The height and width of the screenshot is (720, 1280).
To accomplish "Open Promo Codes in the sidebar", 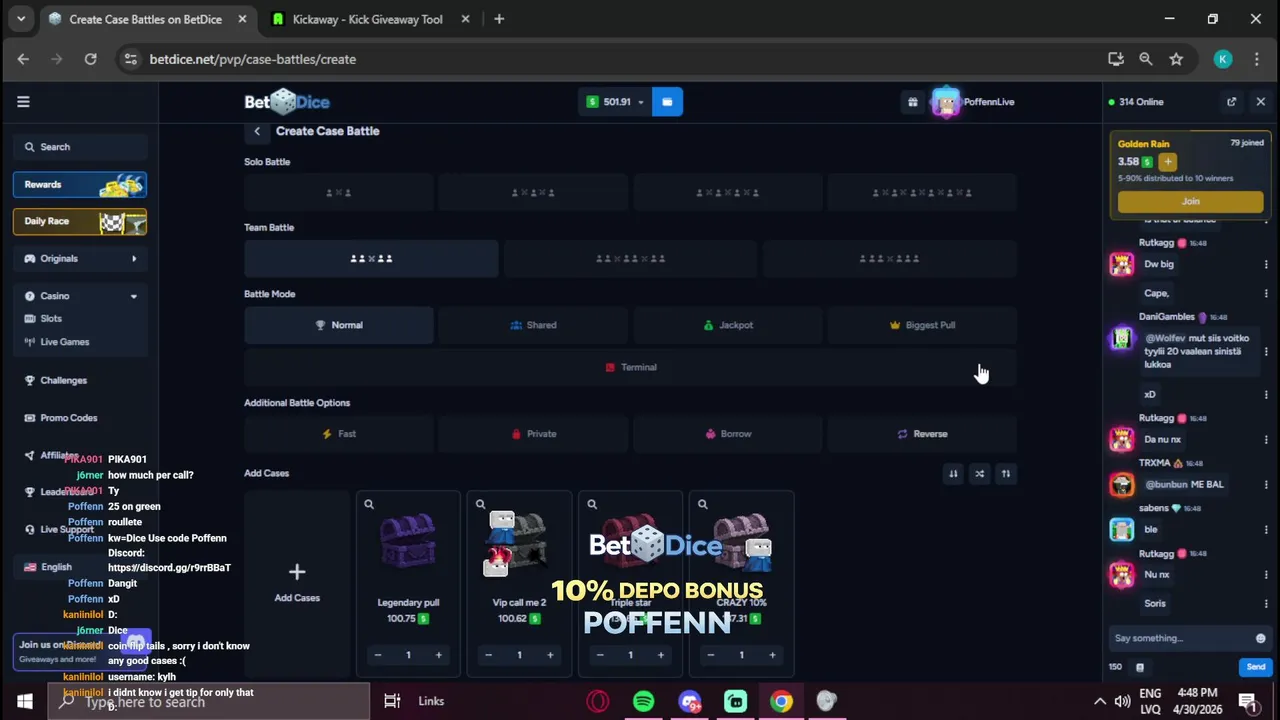I will pyautogui.click(x=68, y=418).
